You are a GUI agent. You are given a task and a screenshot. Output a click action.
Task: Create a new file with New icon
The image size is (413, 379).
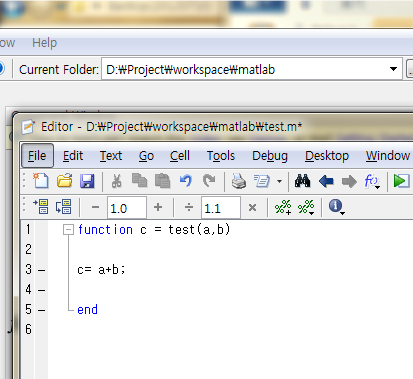click(x=40, y=181)
